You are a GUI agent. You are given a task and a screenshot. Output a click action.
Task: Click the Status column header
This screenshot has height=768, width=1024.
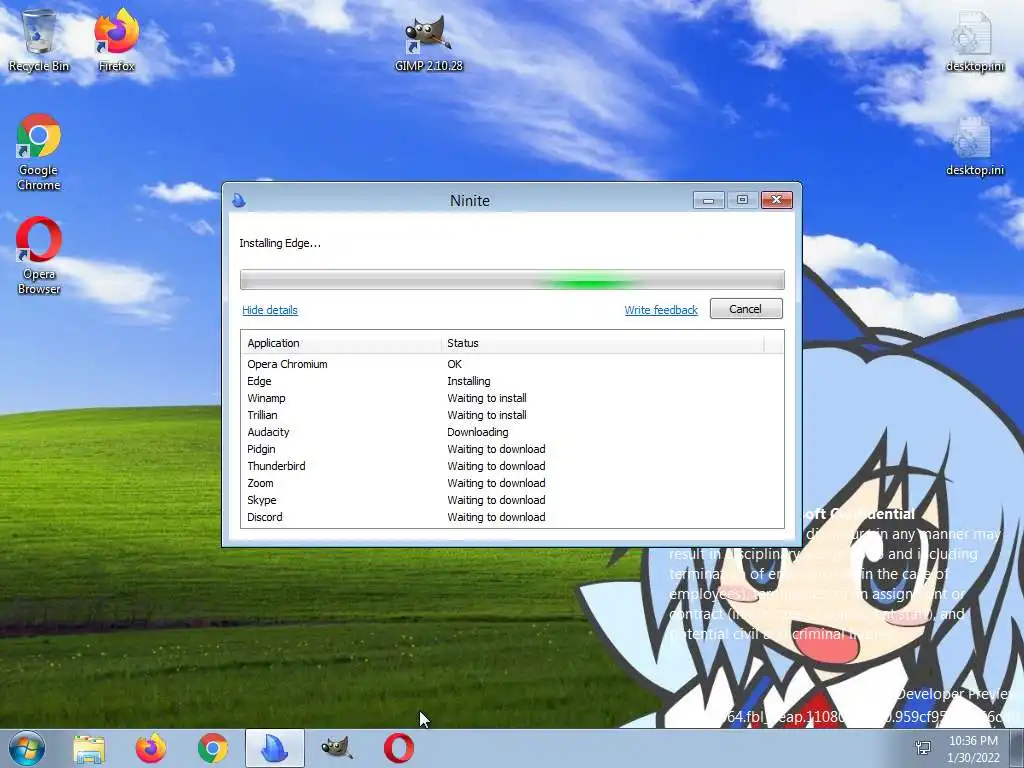[x=602, y=343]
